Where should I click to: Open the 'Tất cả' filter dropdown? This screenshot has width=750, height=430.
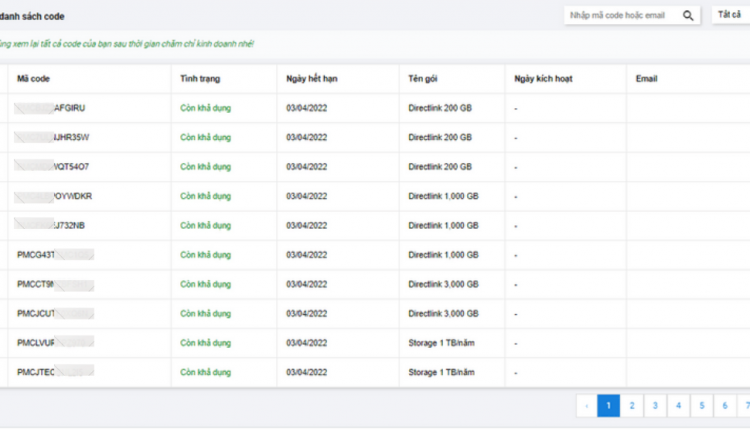click(731, 15)
